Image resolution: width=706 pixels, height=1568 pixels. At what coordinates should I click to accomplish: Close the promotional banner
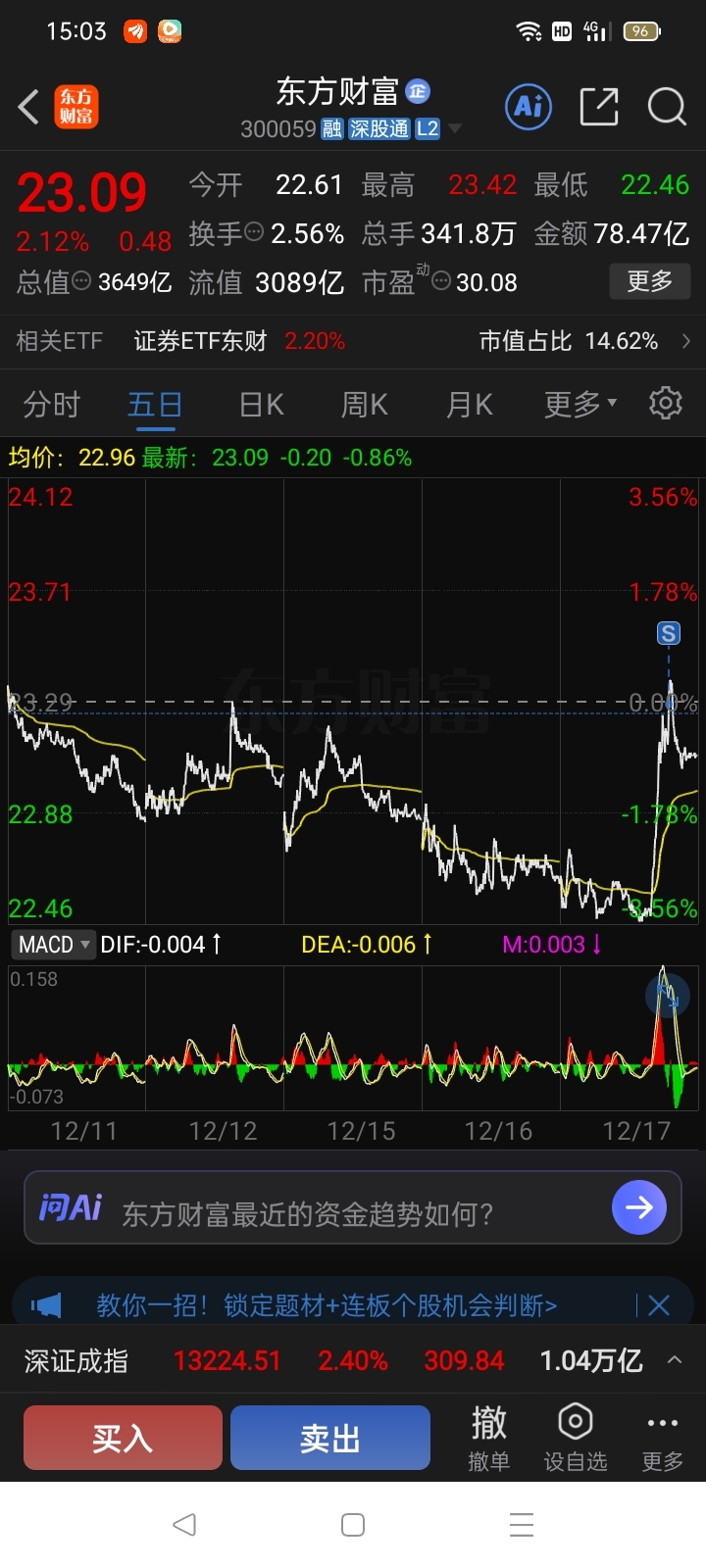click(x=659, y=1305)
